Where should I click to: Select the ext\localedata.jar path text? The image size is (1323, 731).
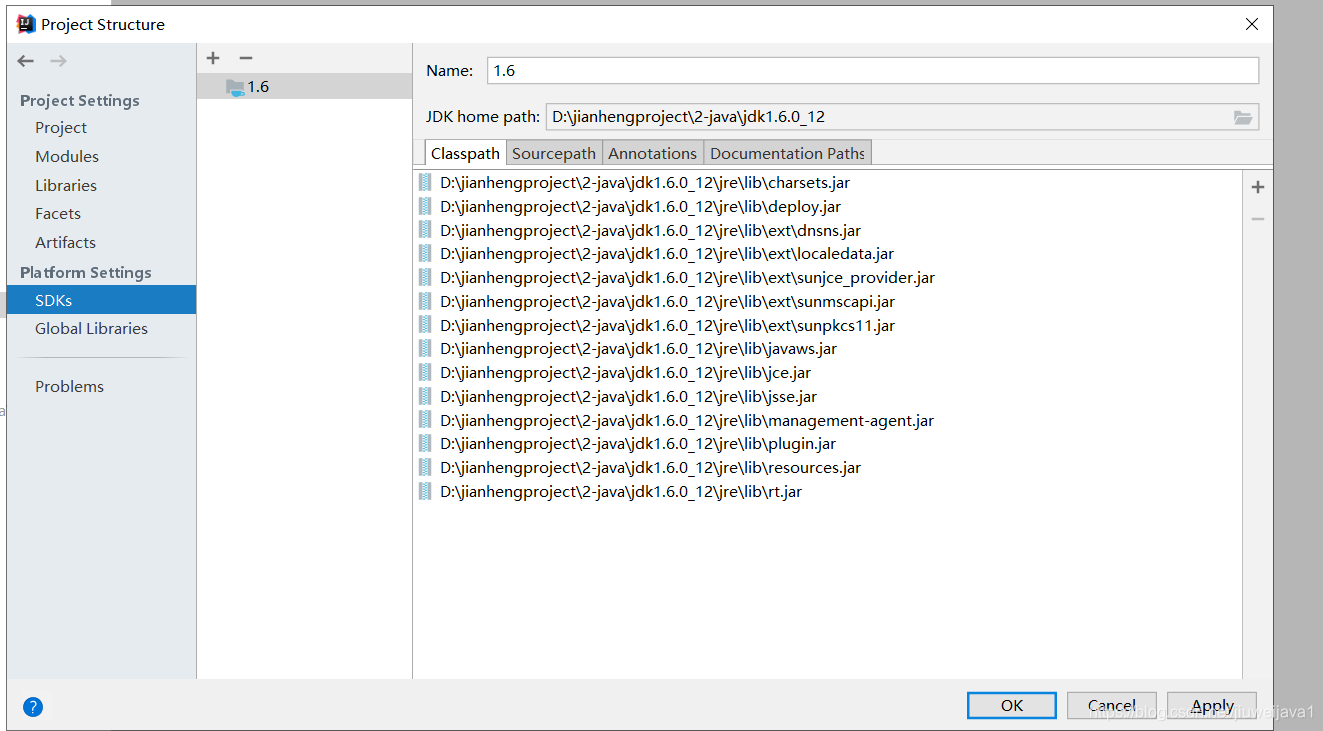[x=667, y=254]
